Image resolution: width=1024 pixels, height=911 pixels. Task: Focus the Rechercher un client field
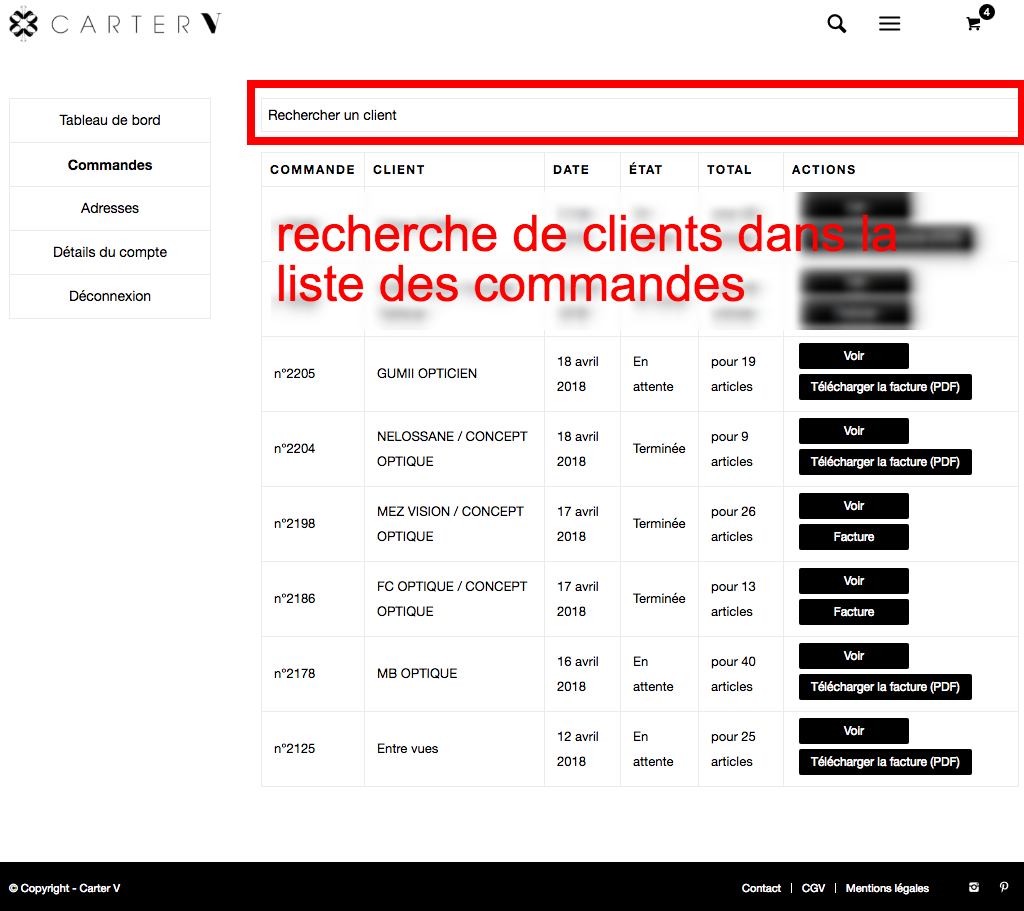point(638,115)
